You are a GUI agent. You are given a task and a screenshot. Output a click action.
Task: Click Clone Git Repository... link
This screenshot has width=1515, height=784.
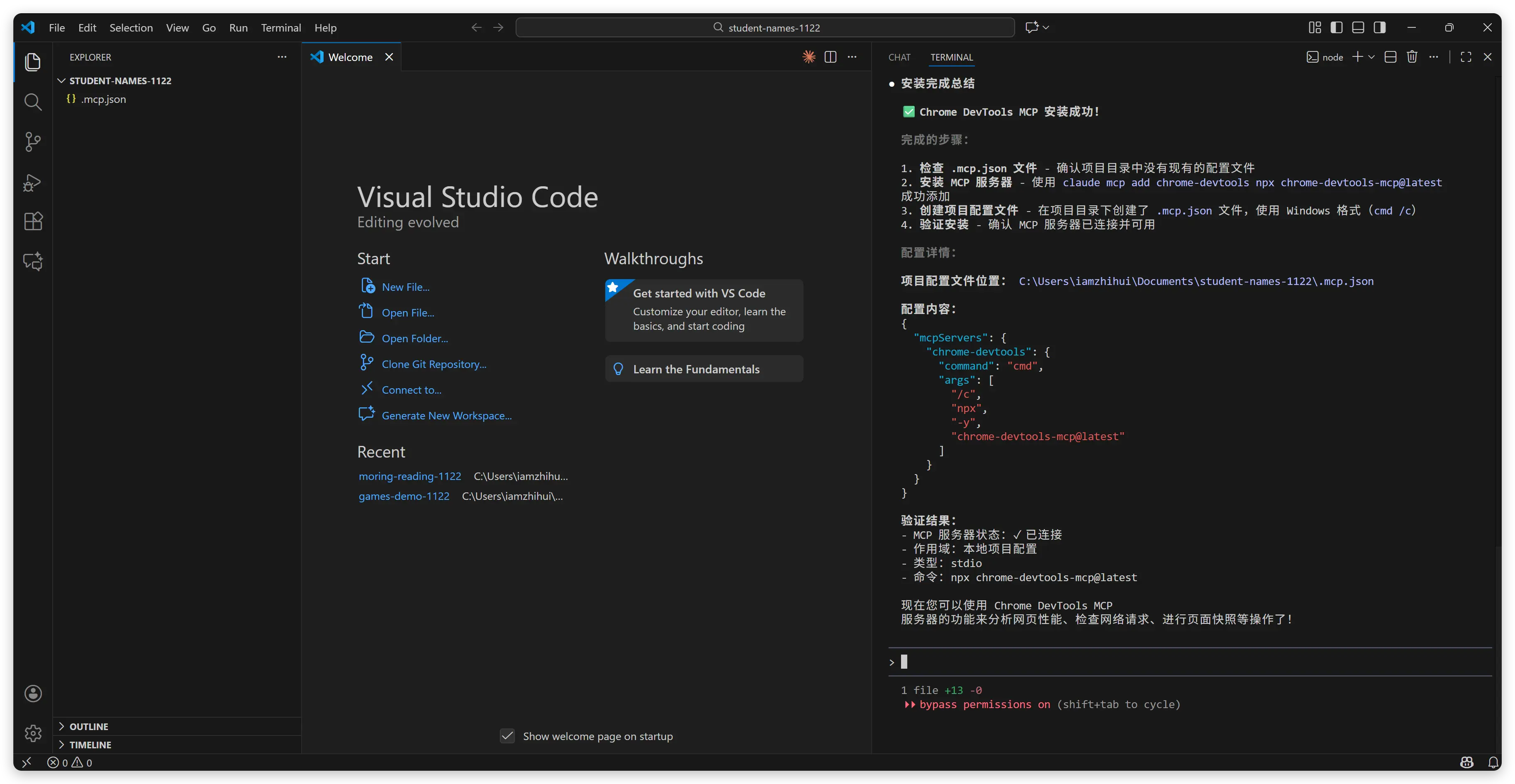click(434, 364)
